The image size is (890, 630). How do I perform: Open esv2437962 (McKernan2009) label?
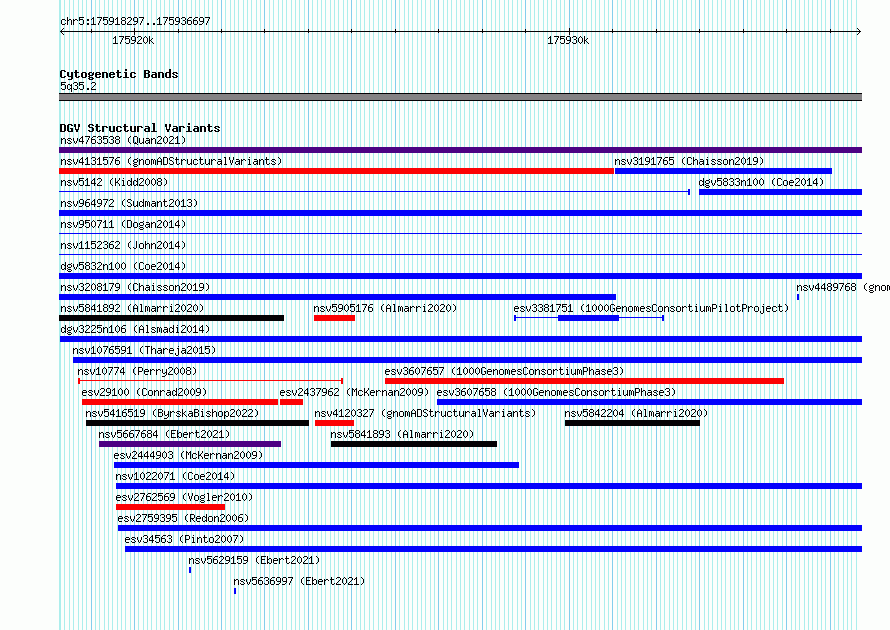click(x=354, y=392)
